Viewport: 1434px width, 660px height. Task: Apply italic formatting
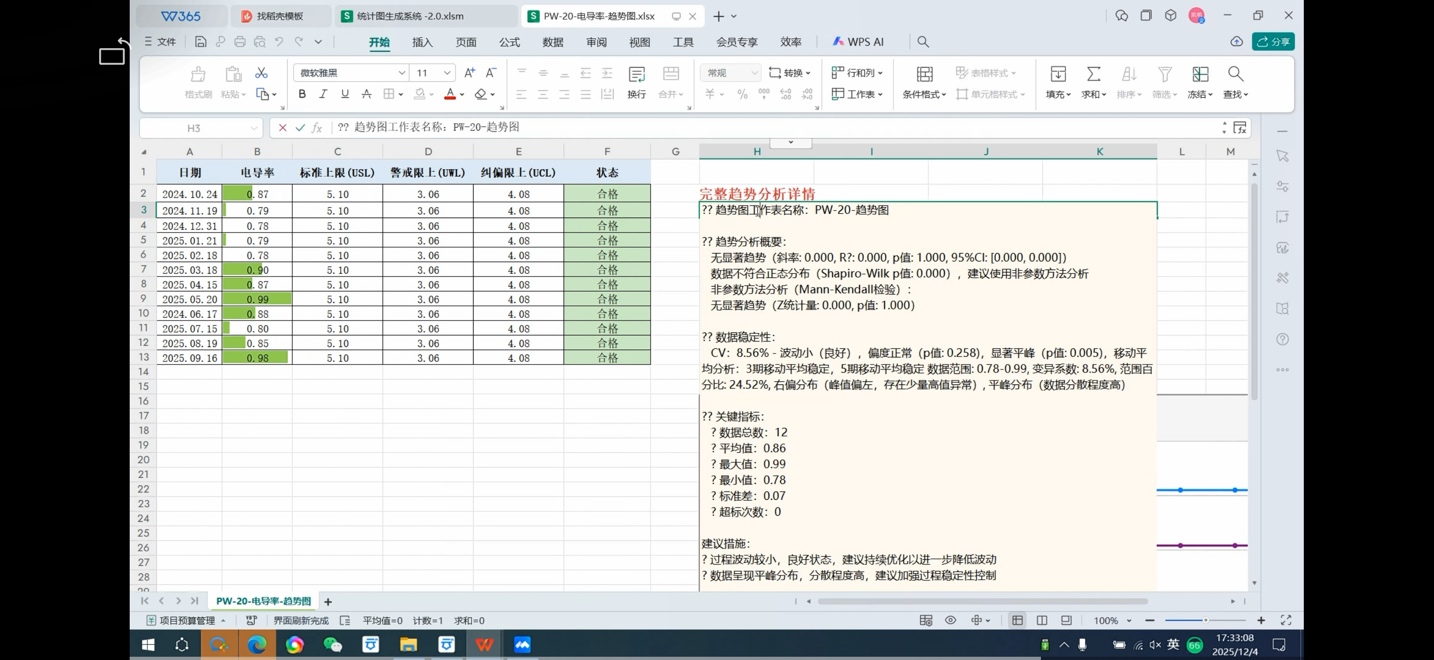coord(323,94)
